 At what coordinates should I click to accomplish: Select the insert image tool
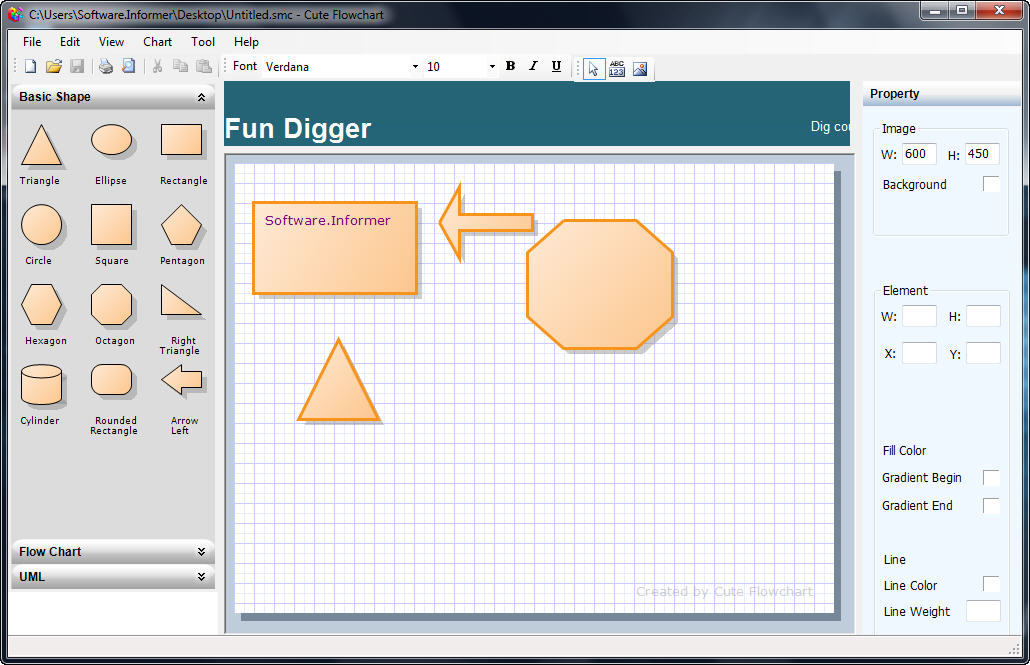coord(640,68)
